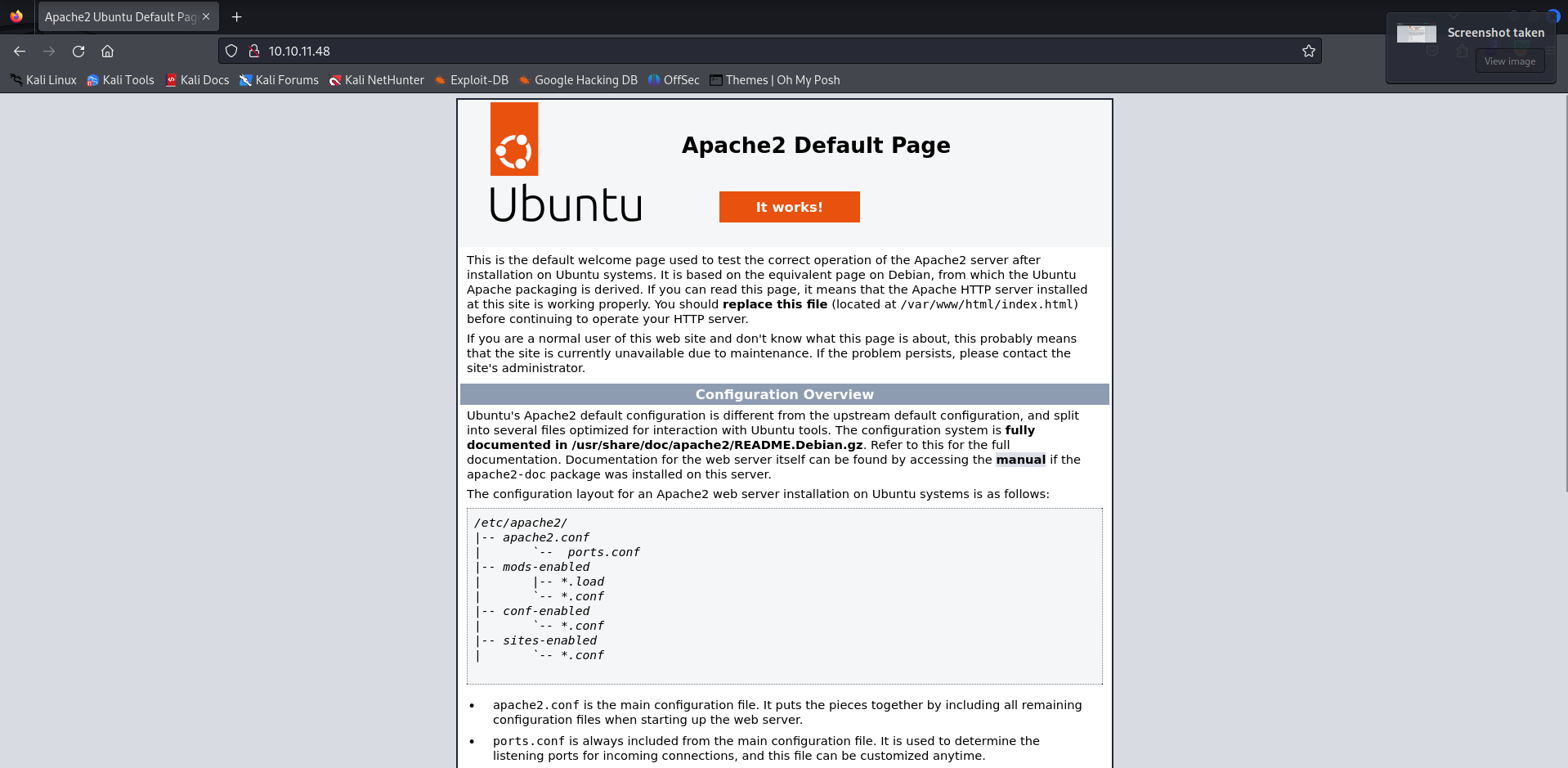1568x768 pixels.
Task: Open the tracking protection shield icon
Action: 231,51
